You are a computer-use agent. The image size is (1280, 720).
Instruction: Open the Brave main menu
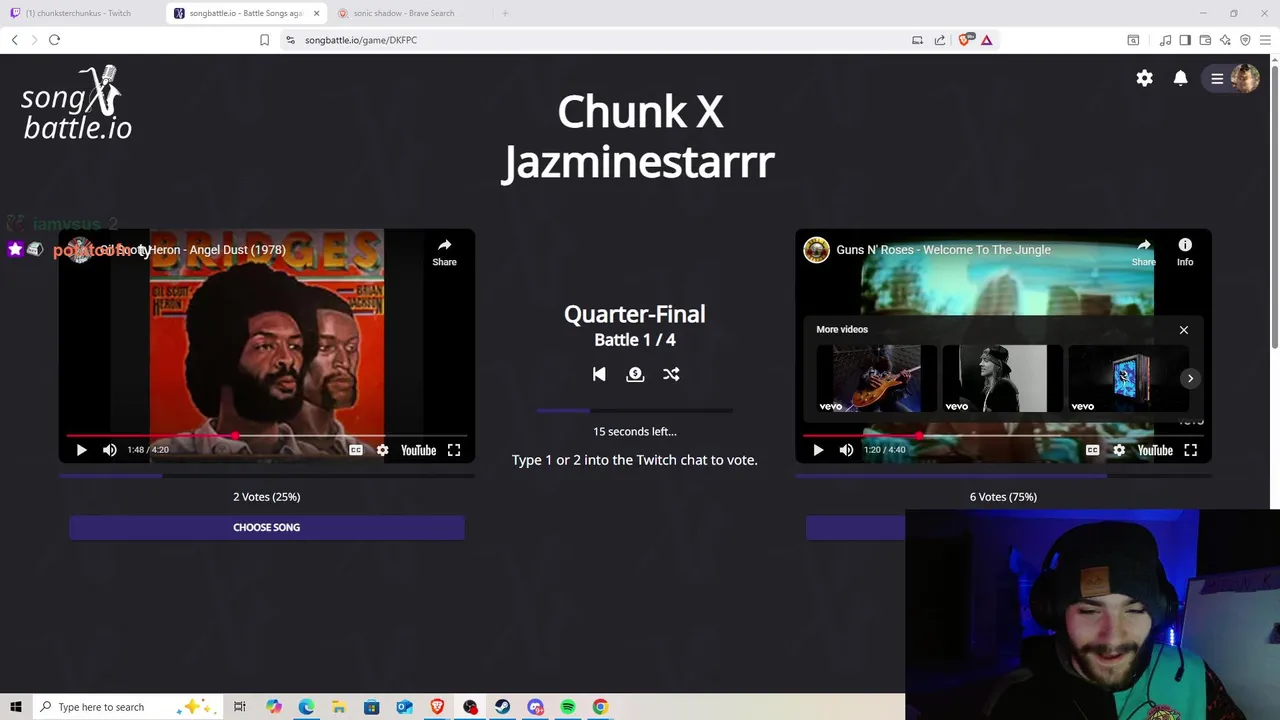click(1265, 40)
